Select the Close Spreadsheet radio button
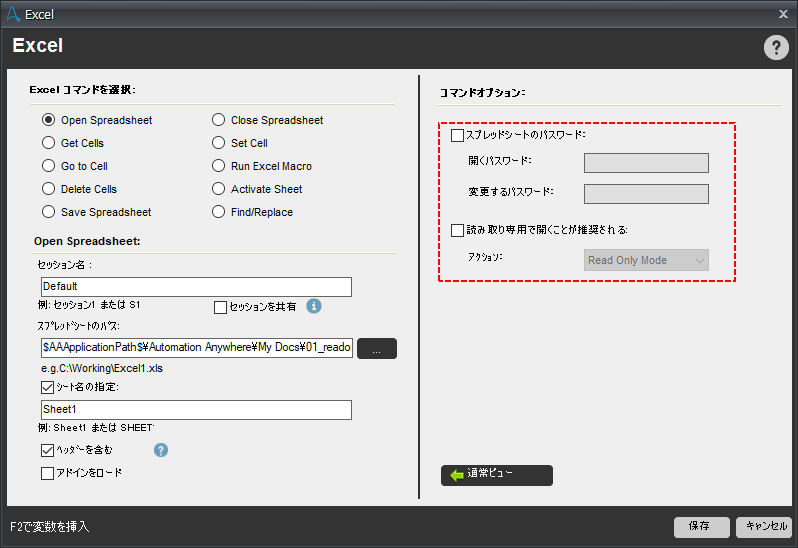This screenshot has width=798, height=548. point(218,120)
